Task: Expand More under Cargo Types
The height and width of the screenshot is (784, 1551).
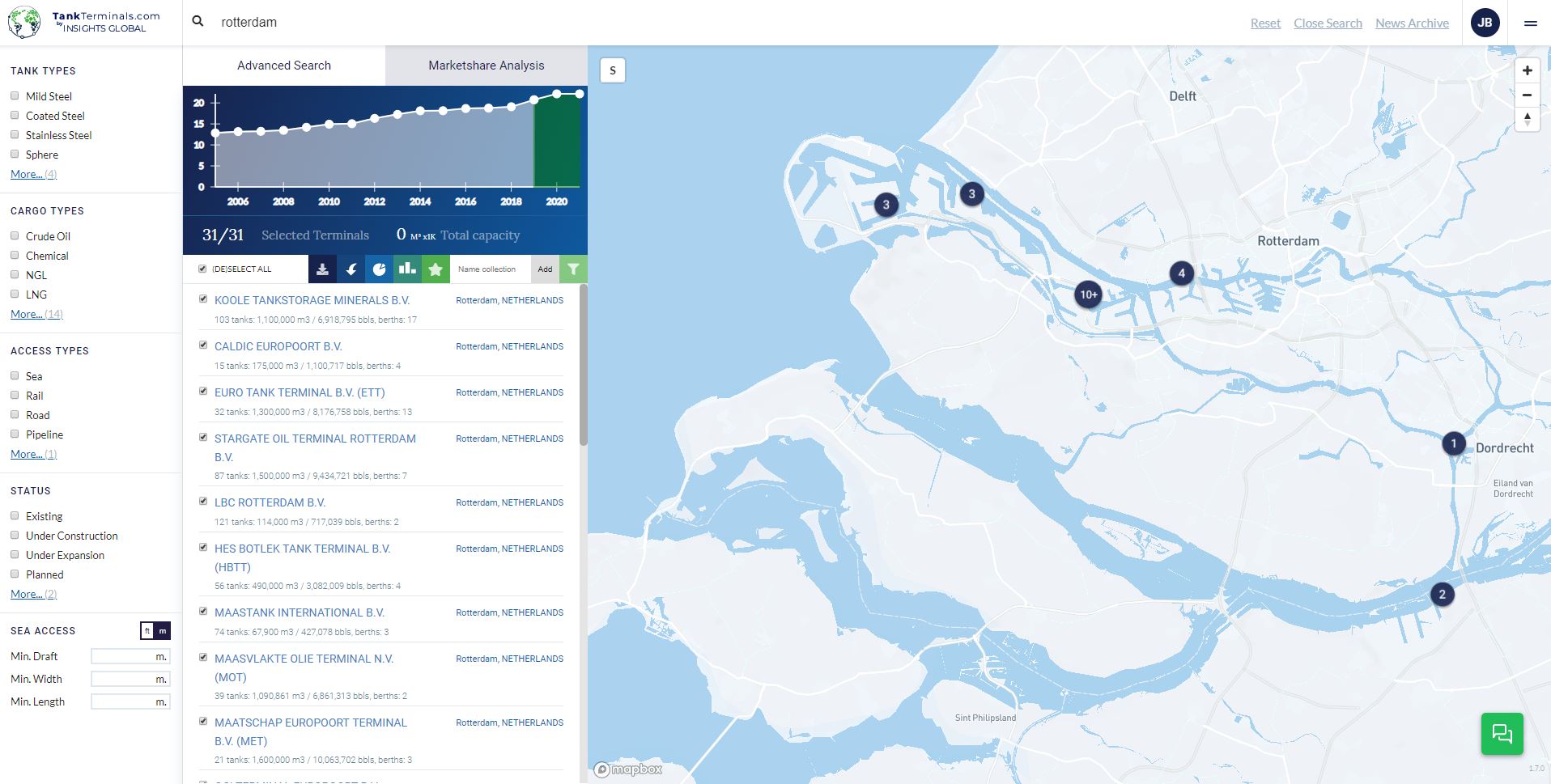Action: (x=36, y=314)
